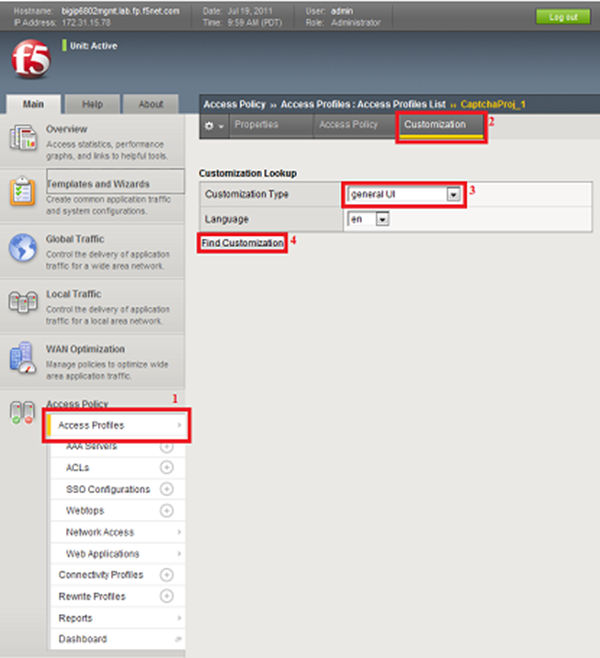The width and height of the screenshot is (600, 658).
Task: Open the gear settings menu
Action: 214,125
